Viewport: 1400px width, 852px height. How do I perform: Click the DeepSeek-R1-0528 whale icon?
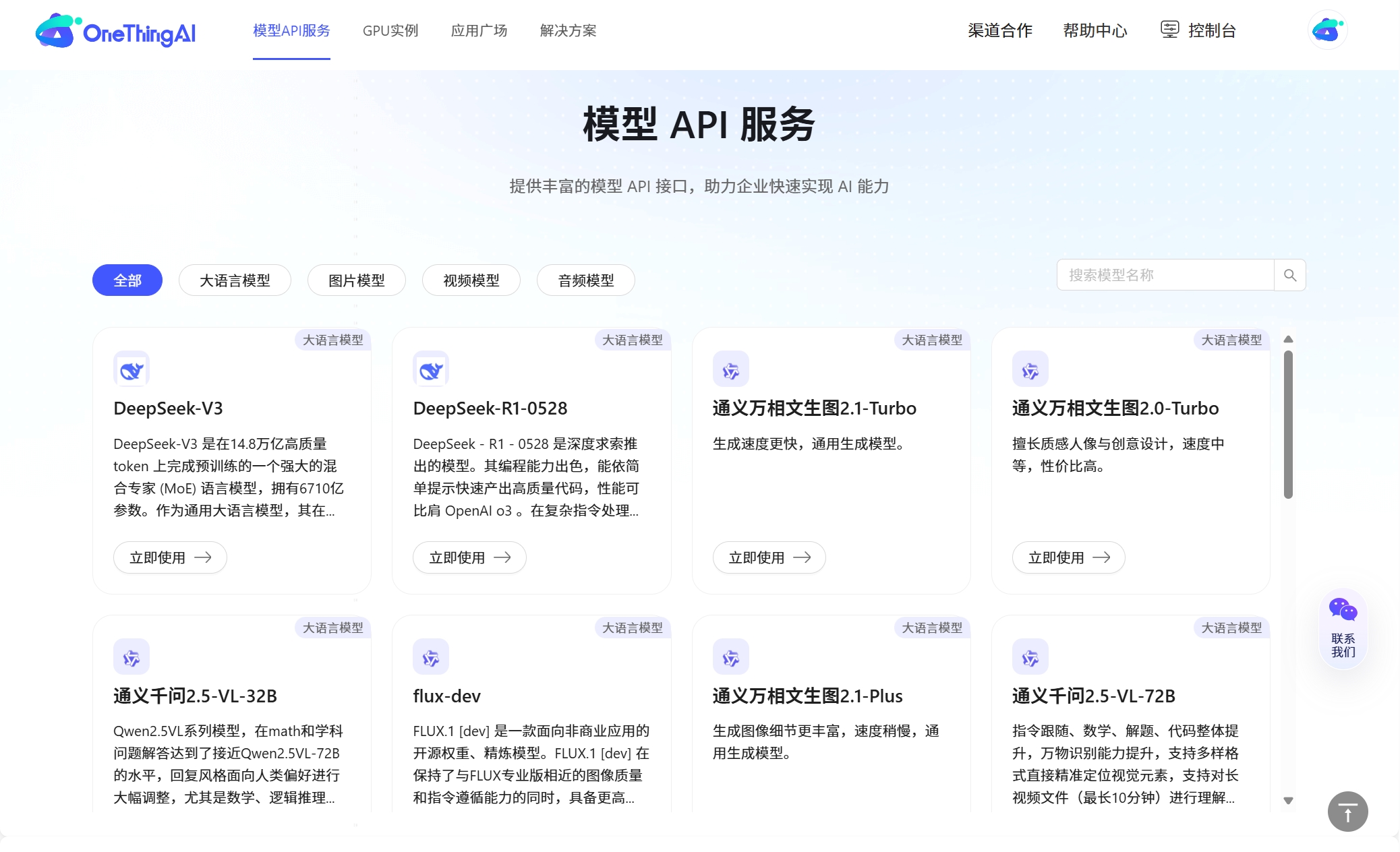(x=430, y=369)
